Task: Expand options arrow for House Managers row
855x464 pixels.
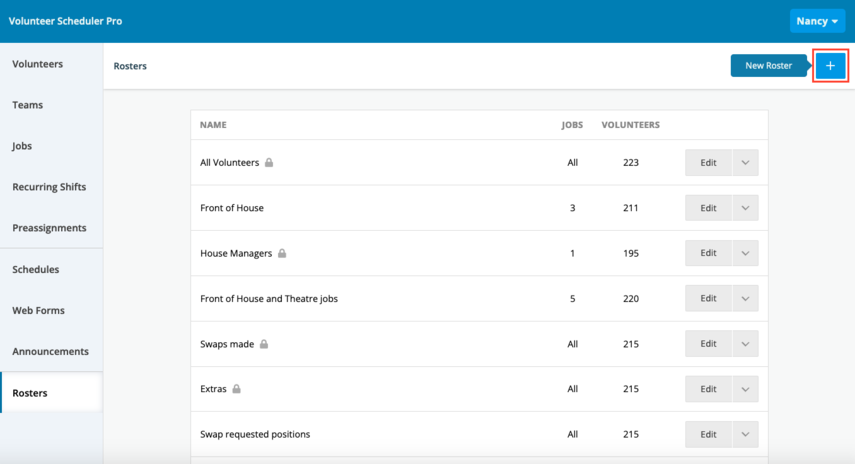Action: point(745,253)
